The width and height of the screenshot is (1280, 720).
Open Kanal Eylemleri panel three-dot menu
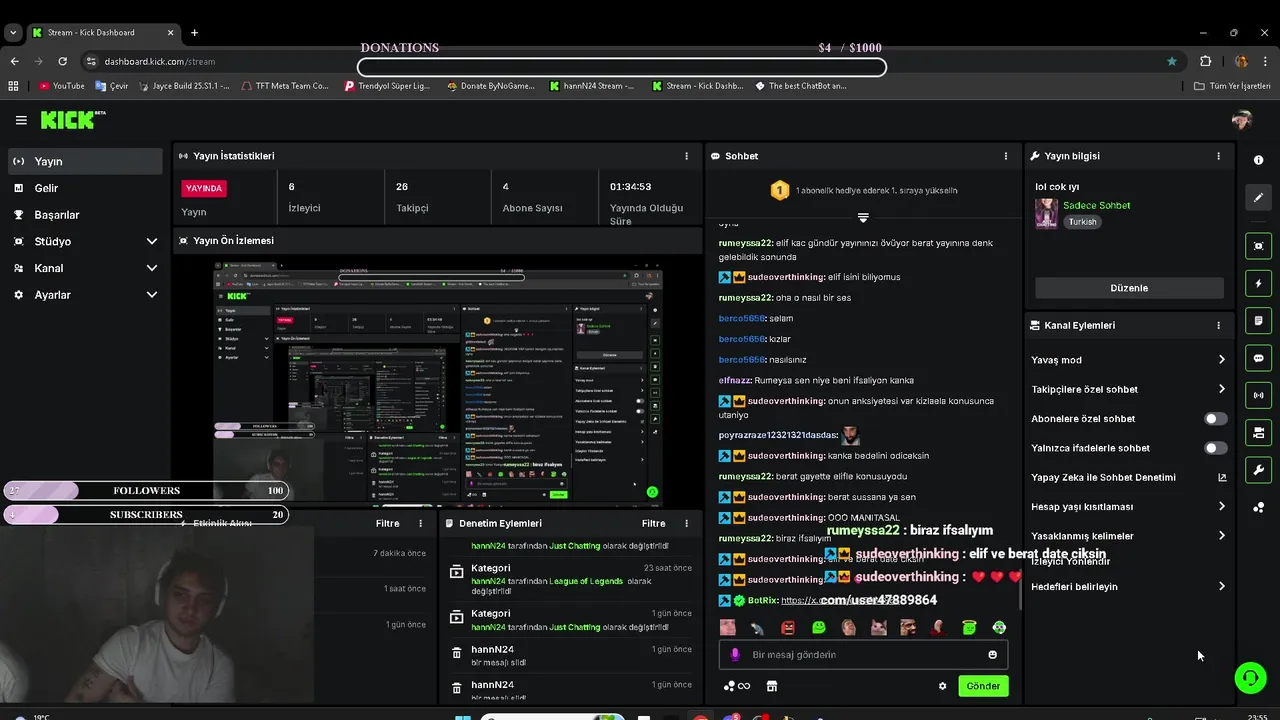(1218, 325)
